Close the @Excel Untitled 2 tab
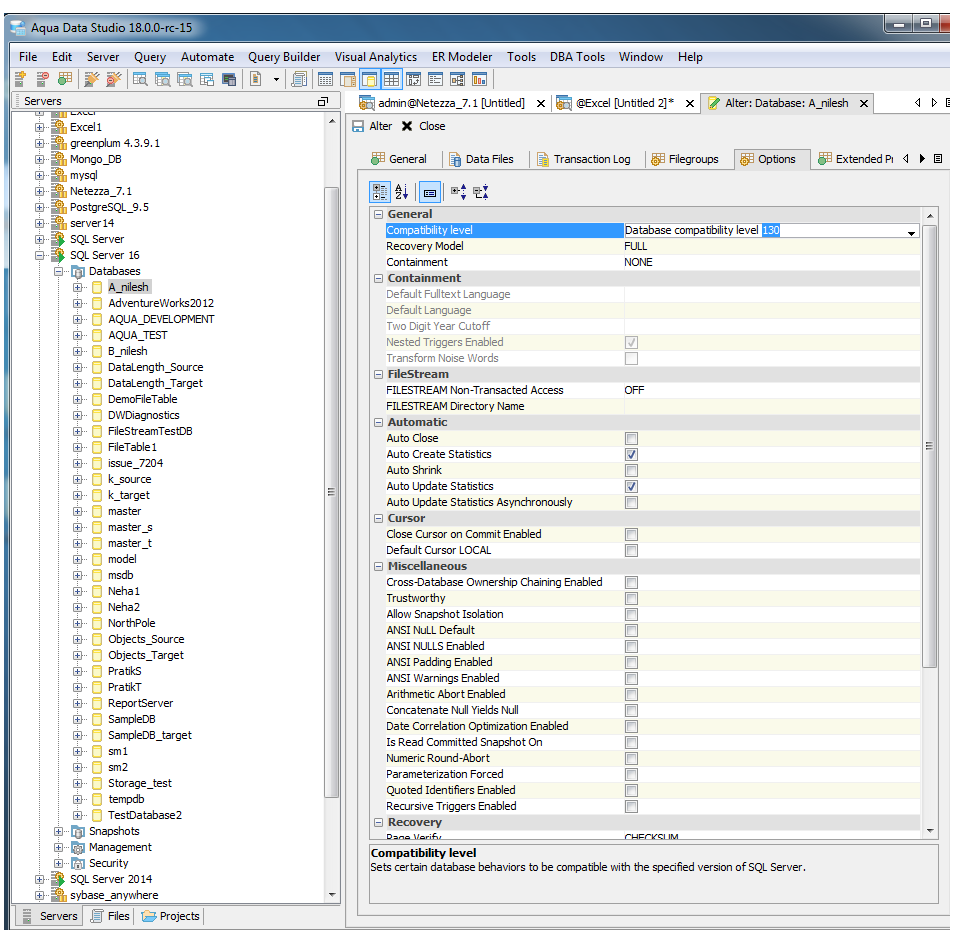Image resolution: width=957 pixels, height=941 pixels. (690, 104)
